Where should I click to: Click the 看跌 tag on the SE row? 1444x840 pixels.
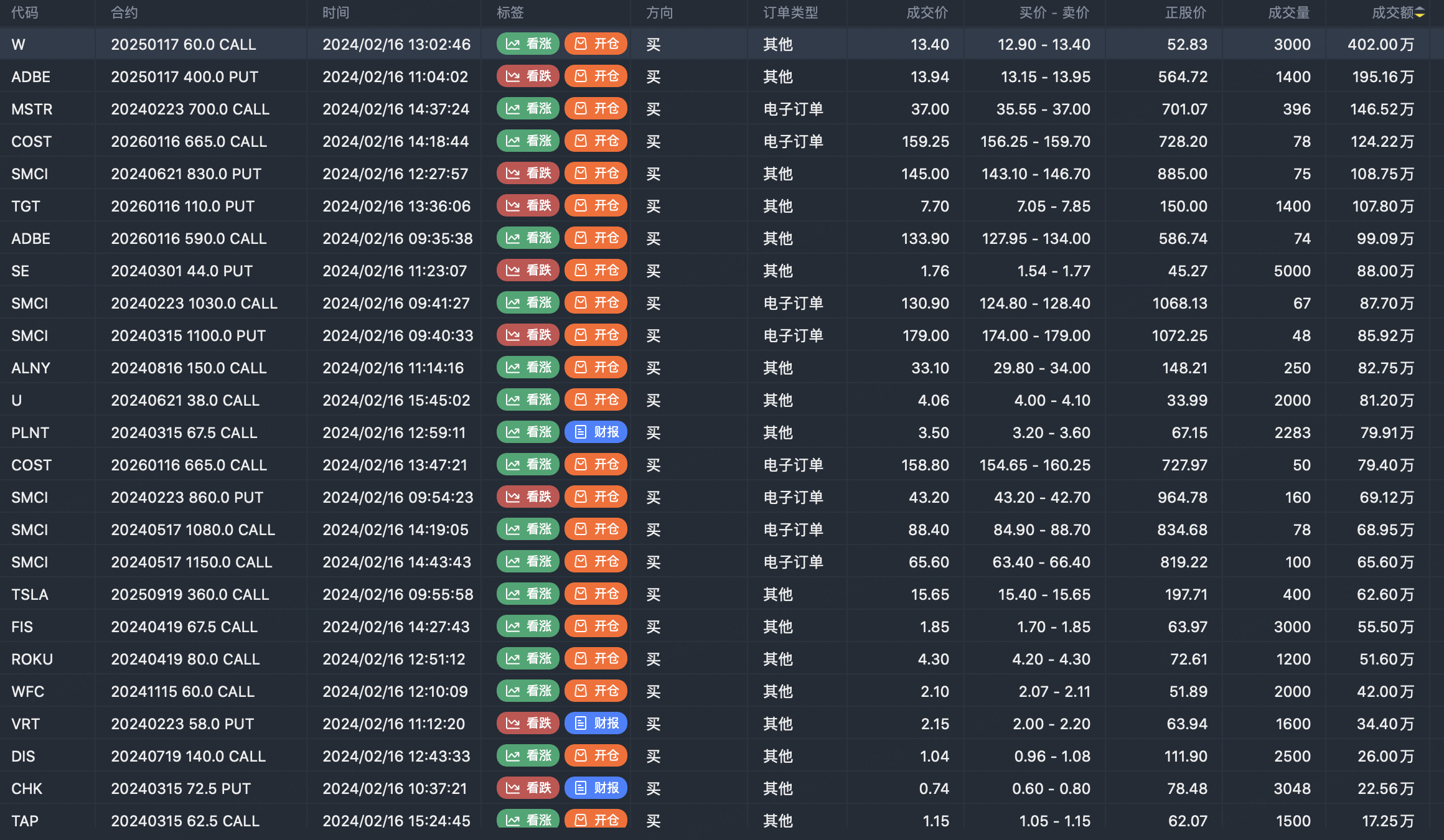click(x=528, y=271)
